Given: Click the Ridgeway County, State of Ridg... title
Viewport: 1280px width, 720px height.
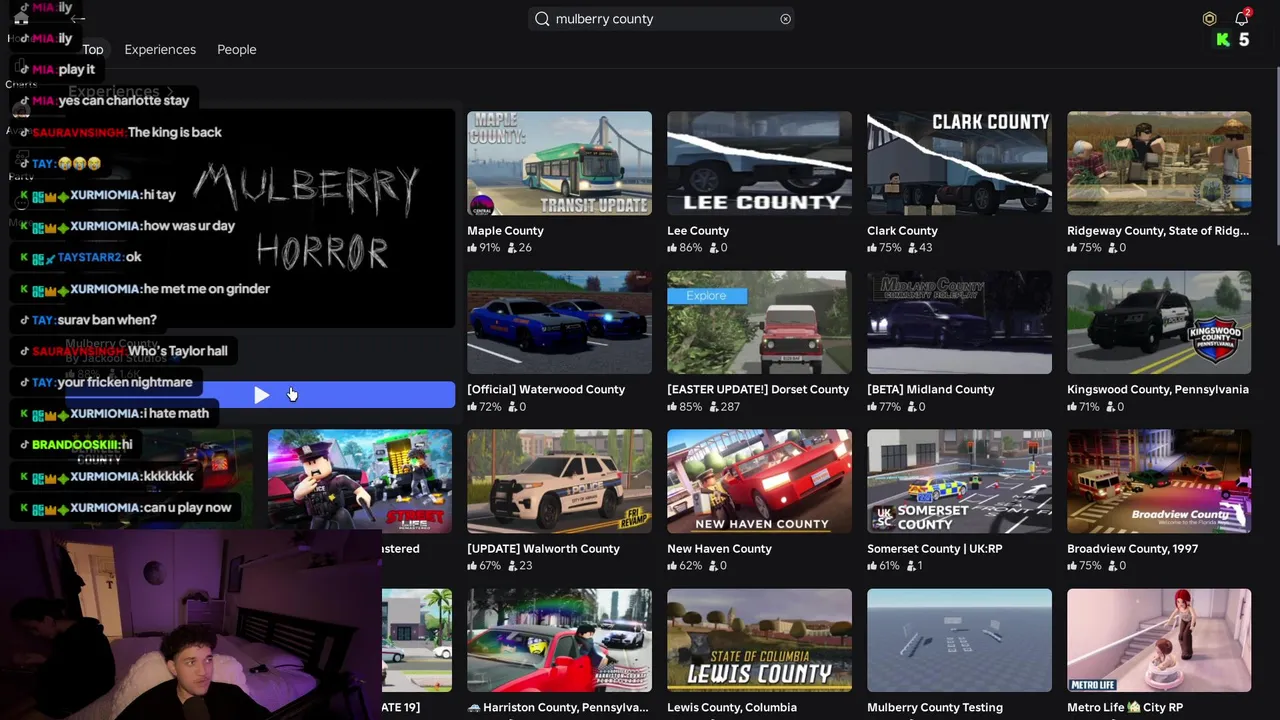Looking at the screenshot, I should (1158, 231).
